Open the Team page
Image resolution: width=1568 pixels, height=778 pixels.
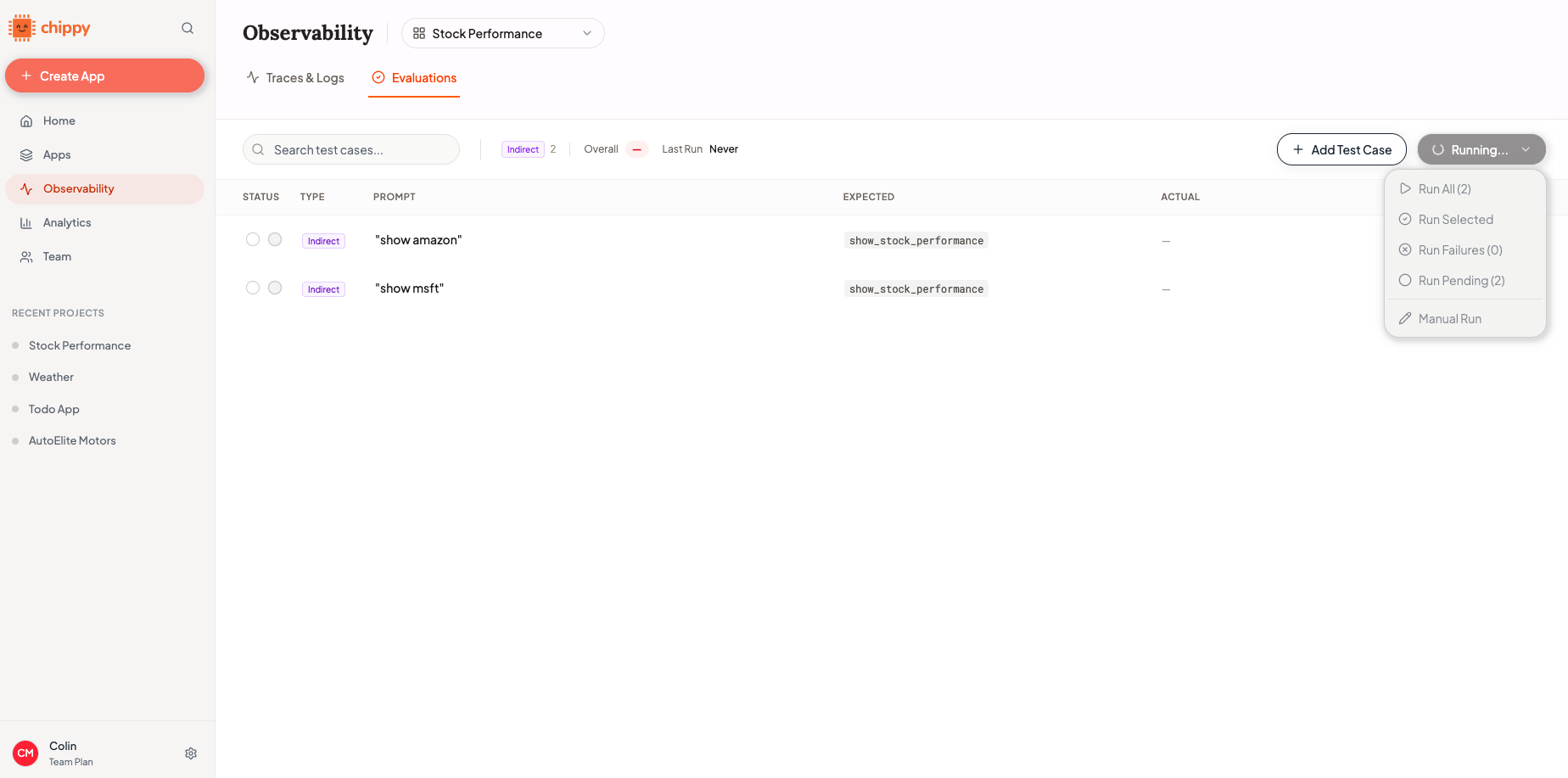(x=105, y=257)
